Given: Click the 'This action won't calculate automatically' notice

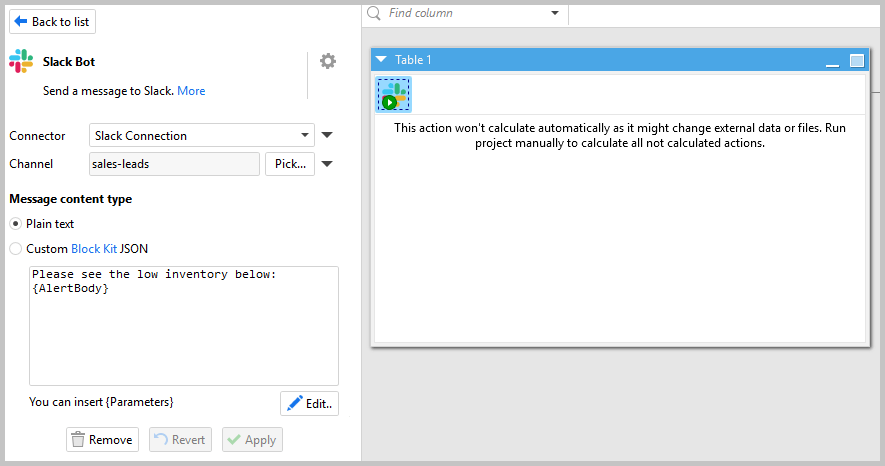Looking at the screenshot, I should [620, 135].
